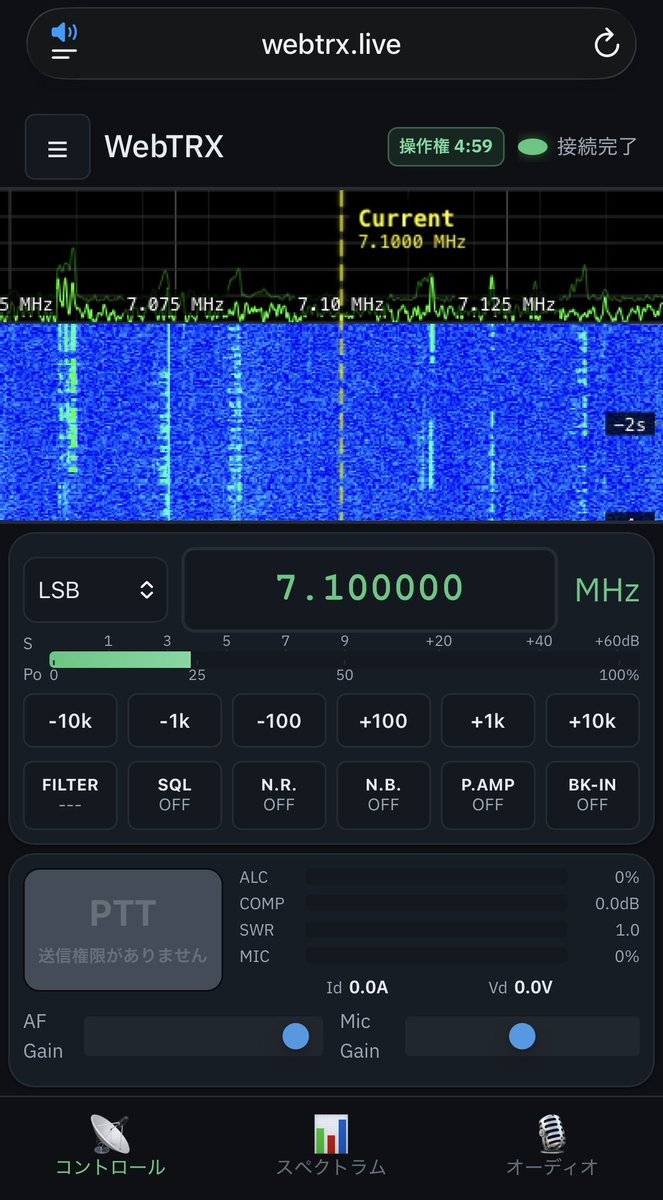Click the WebTRX title
Screen dimensions: 663x1200
pyautogui.click(x=164, y=147)
